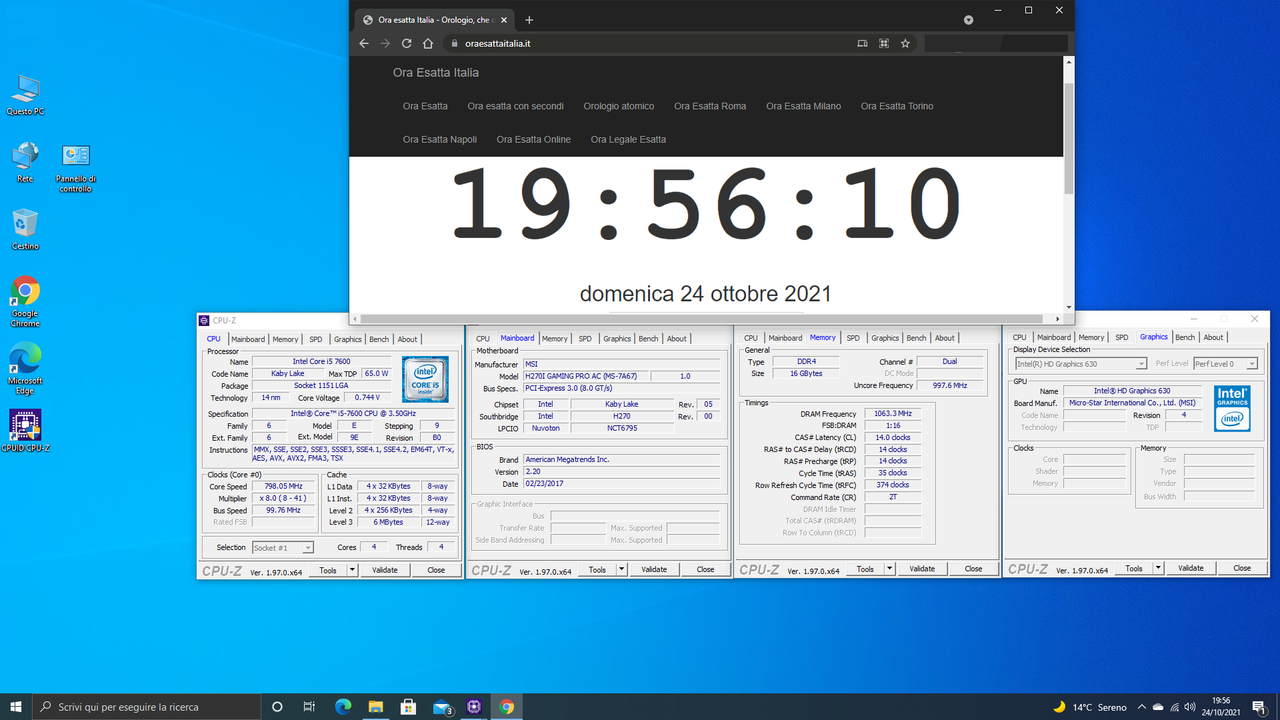Open the Windows Start menu

click(16, 706)
